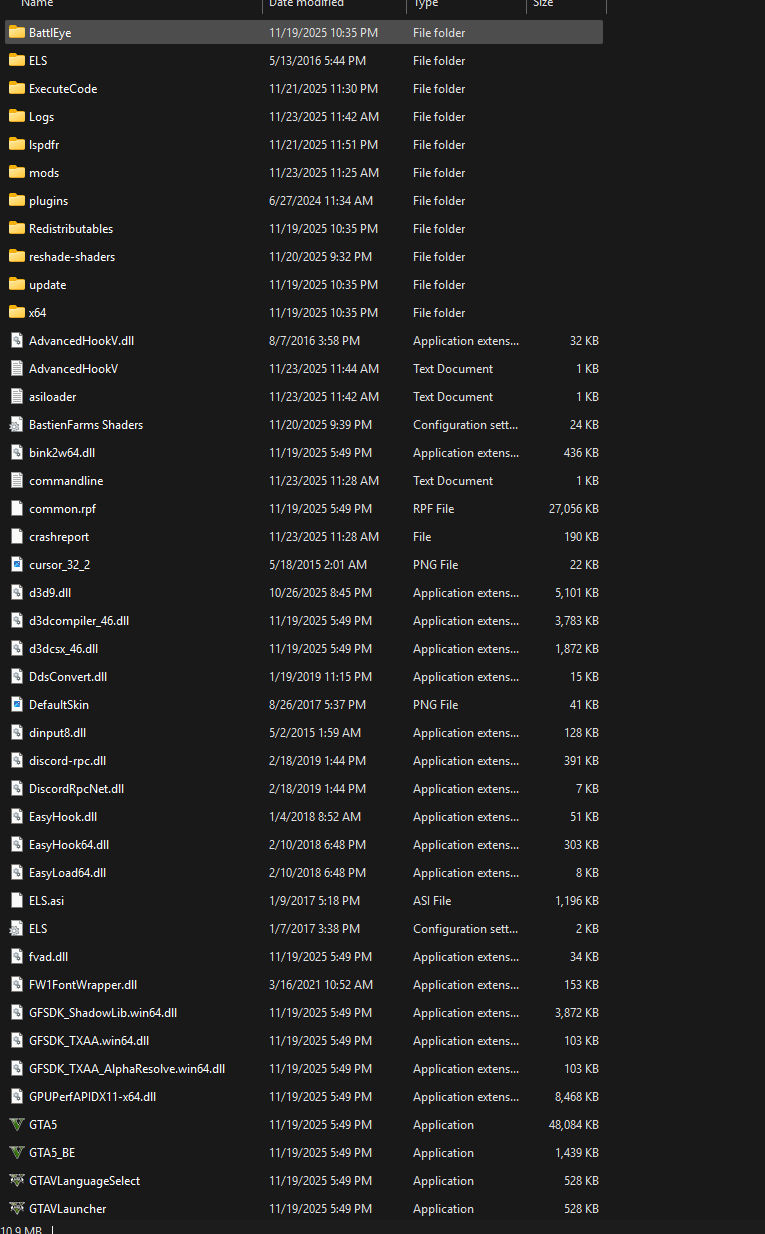Click the common.rpf file icon
Image resolution: width=765 pixels, height=1234 pixels.
click(17, 508)
